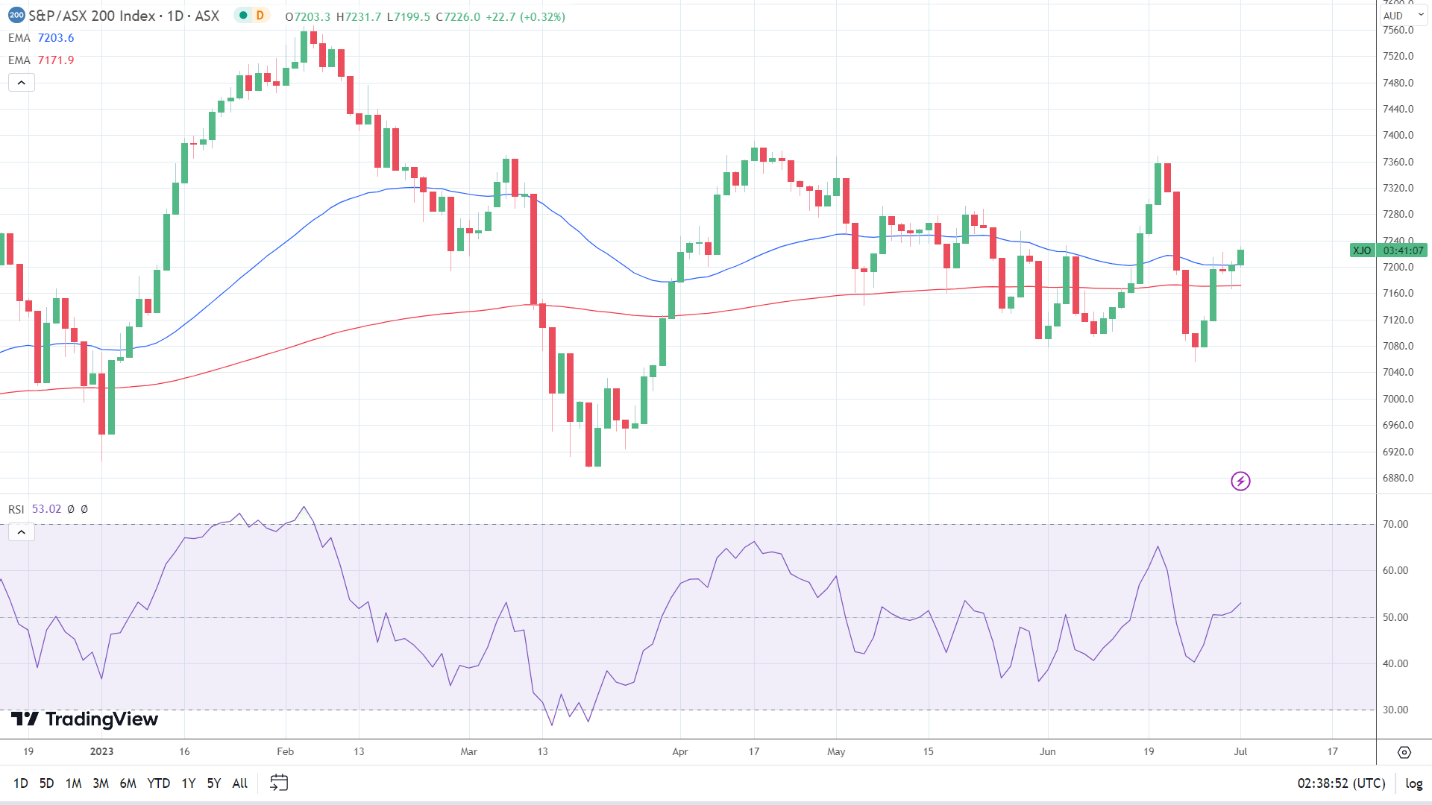The width and height of the screenshot is (1432, 805).
Task: Click the purple lightning bolt event icon
Action: [1240, 481]
